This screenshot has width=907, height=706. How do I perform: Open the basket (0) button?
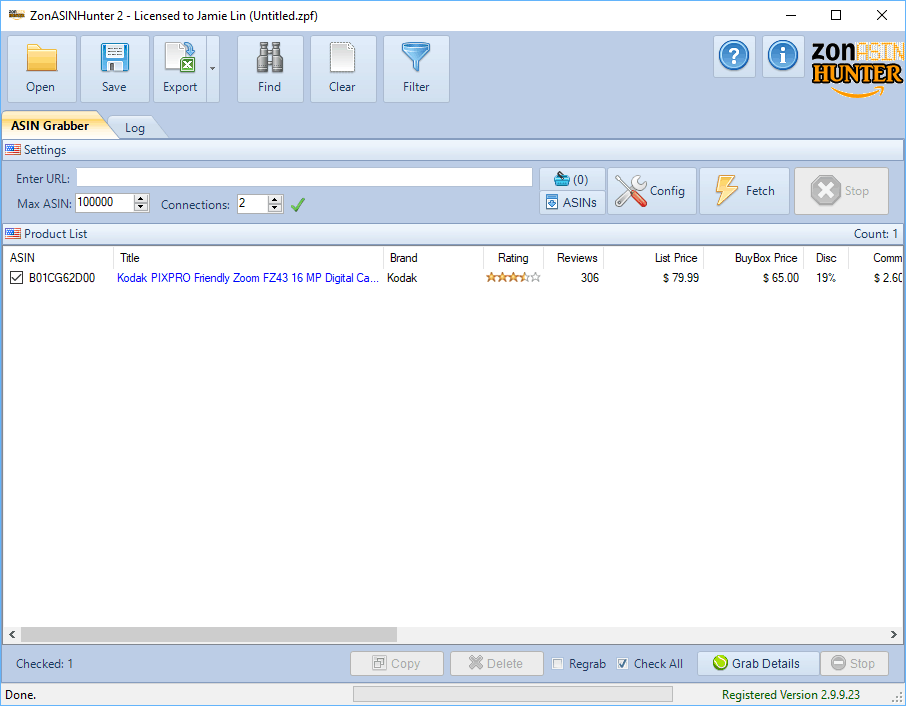coord(572,179)
